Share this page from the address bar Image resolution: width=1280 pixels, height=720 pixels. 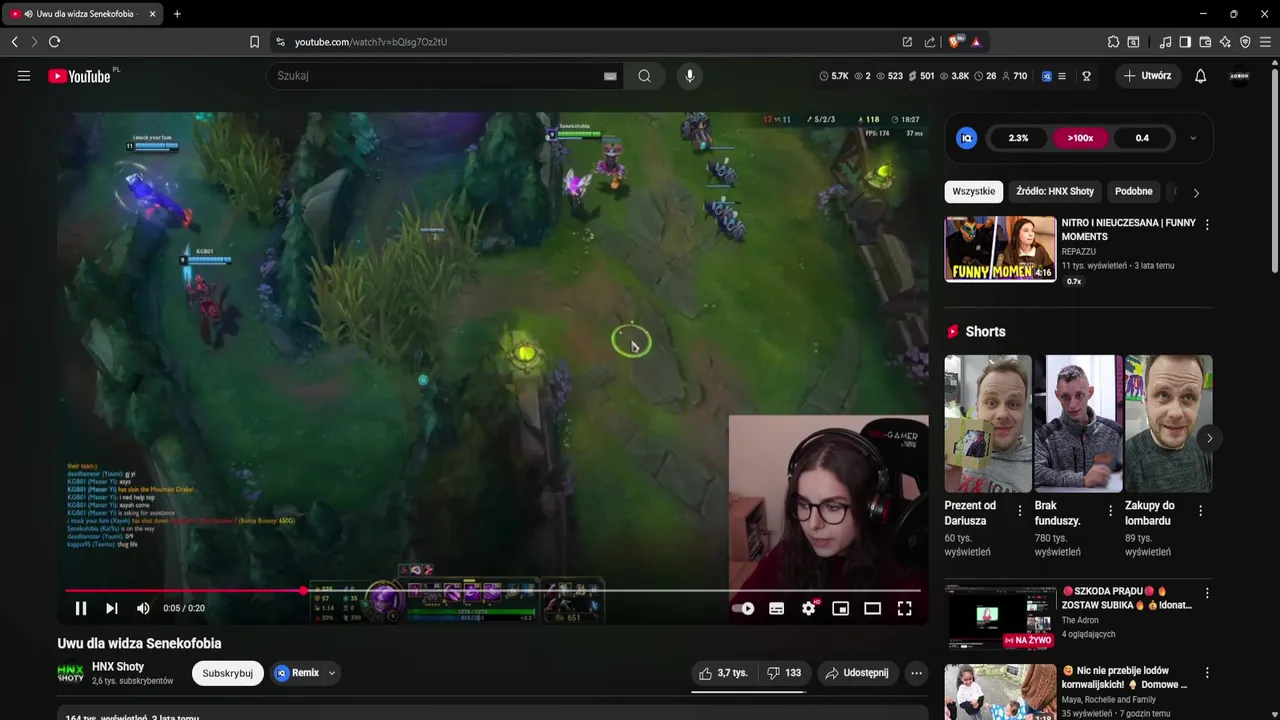pyautogui.click(x=930, y=42)
